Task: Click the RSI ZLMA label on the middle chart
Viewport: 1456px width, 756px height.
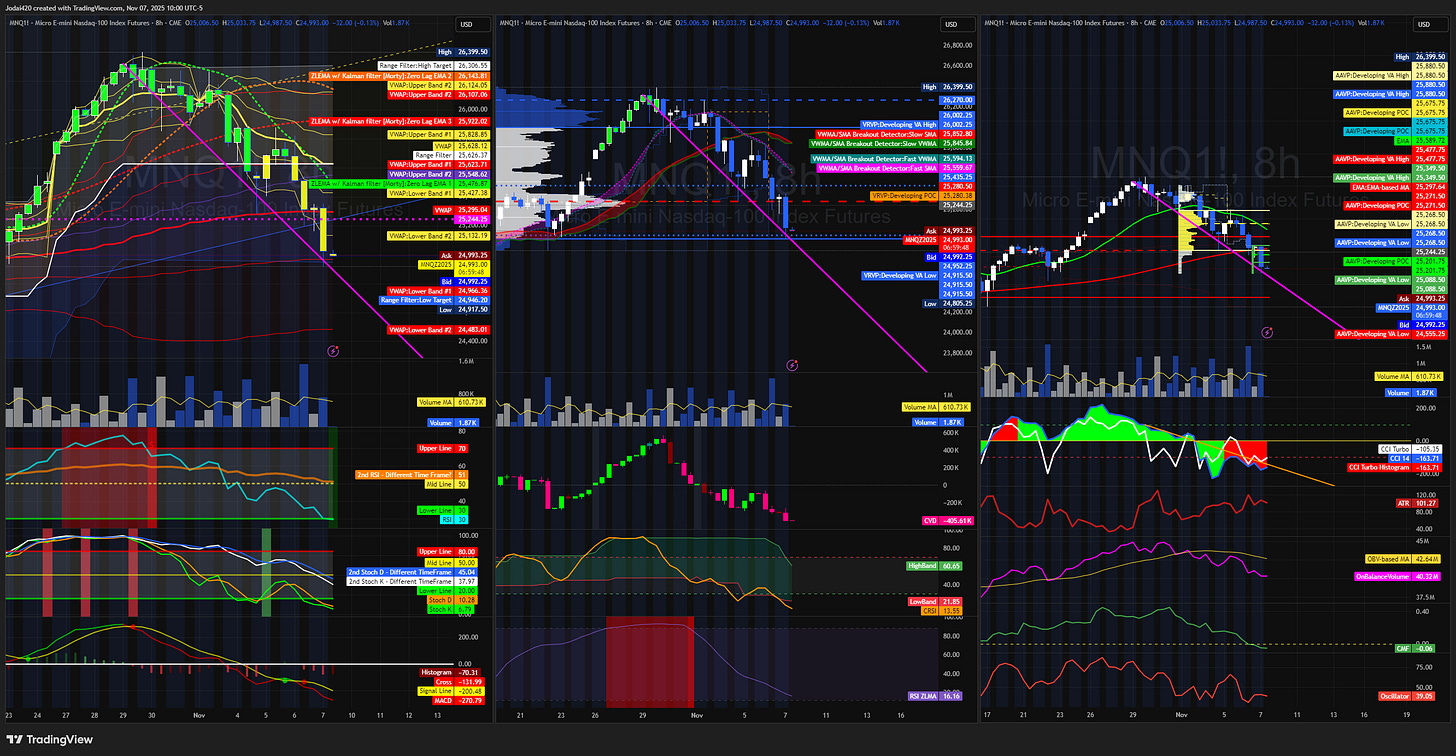Action: (924, 694)
